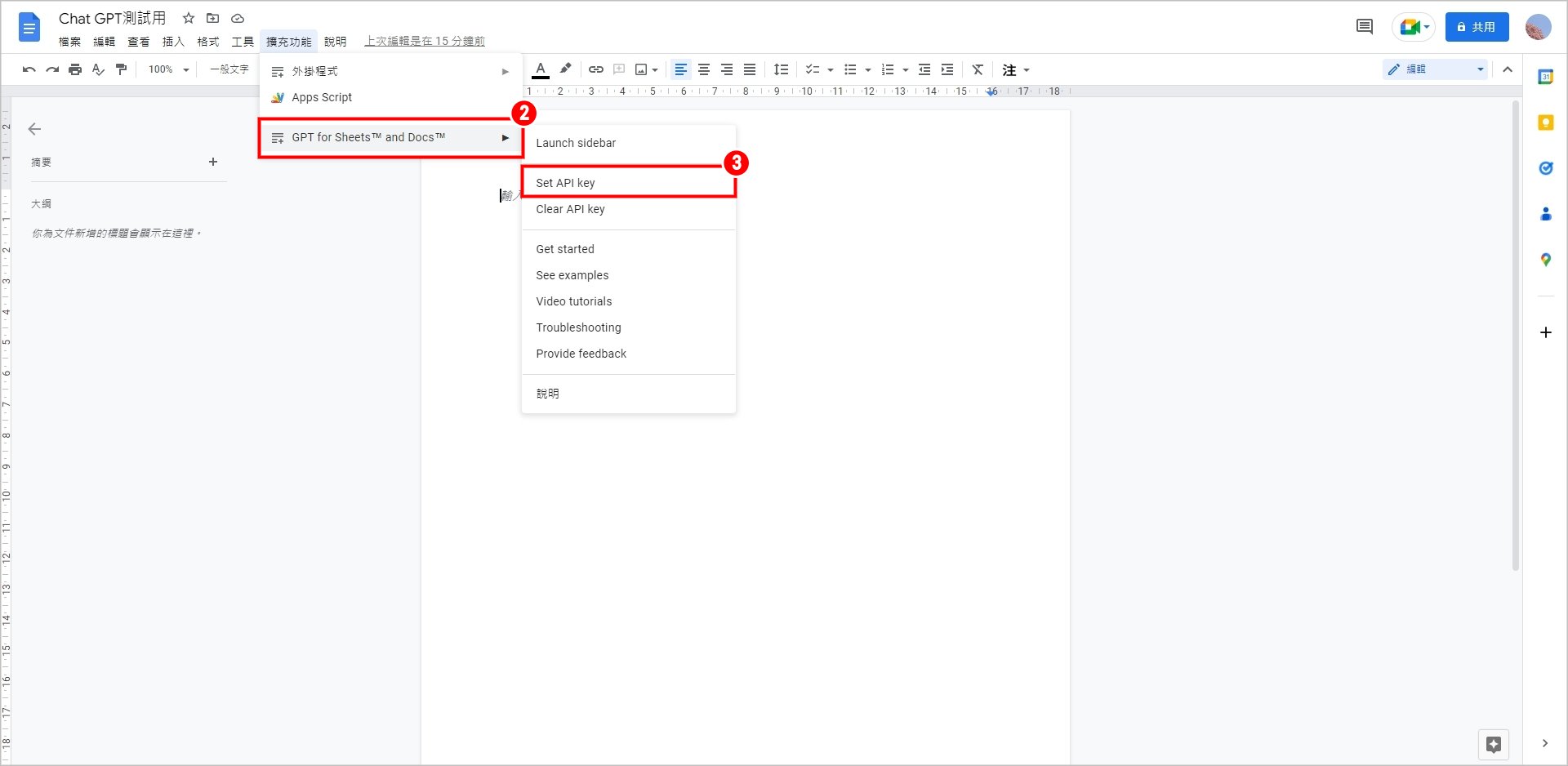Open See examples
1568x766 pixels.
(x=629, y=275)
